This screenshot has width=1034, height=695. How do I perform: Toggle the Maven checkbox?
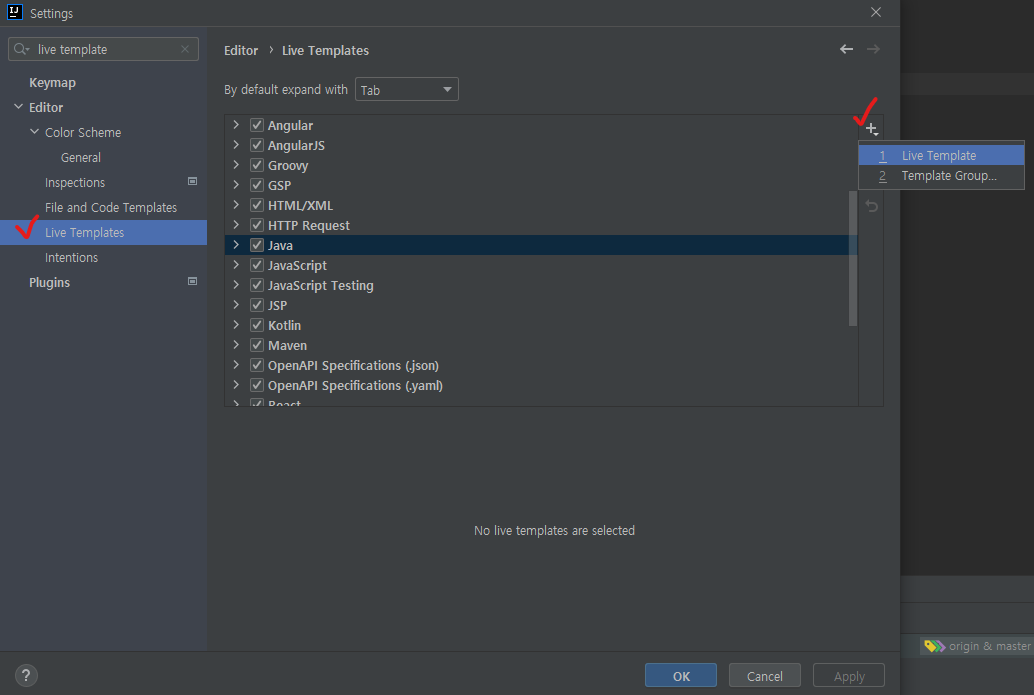pyautogui.click(x=257, y=345)
